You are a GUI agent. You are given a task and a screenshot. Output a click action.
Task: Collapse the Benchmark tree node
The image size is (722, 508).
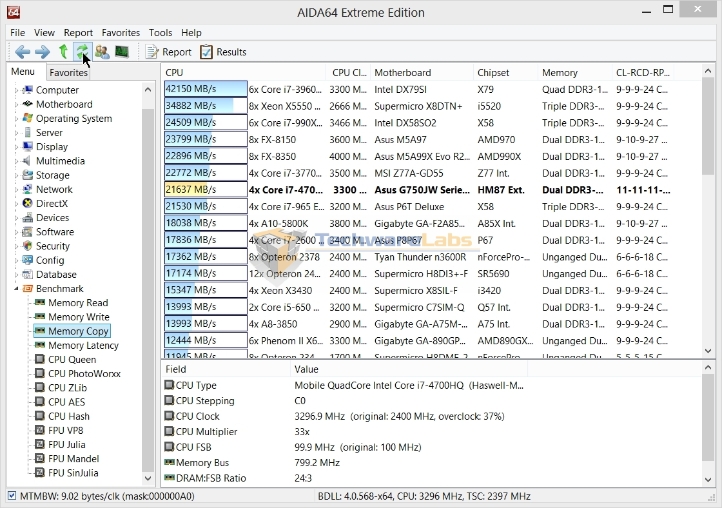(16, 289)
